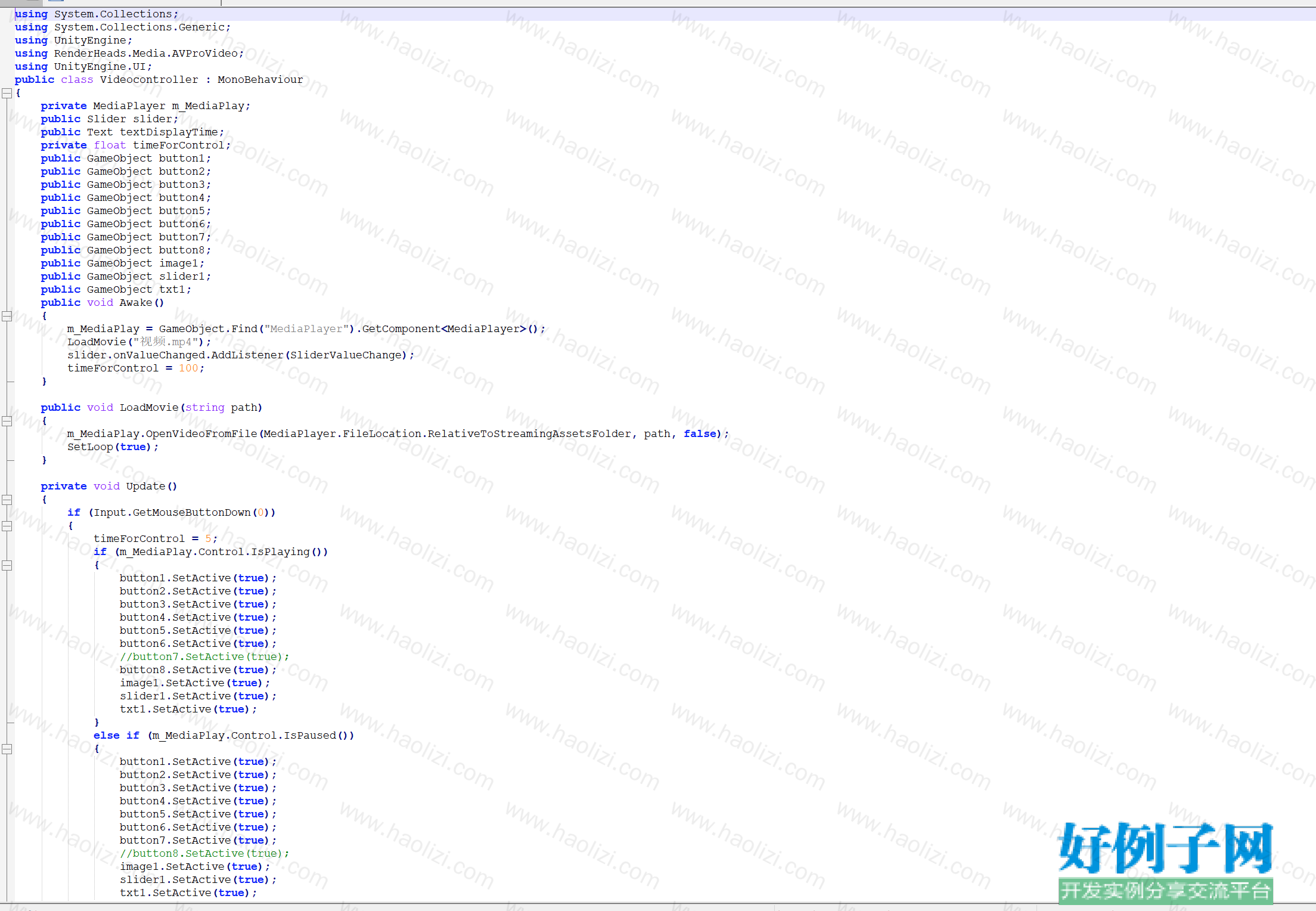
Task: Click the comment "//button8.SetActive(true);"
Action: tap(204, 854)
